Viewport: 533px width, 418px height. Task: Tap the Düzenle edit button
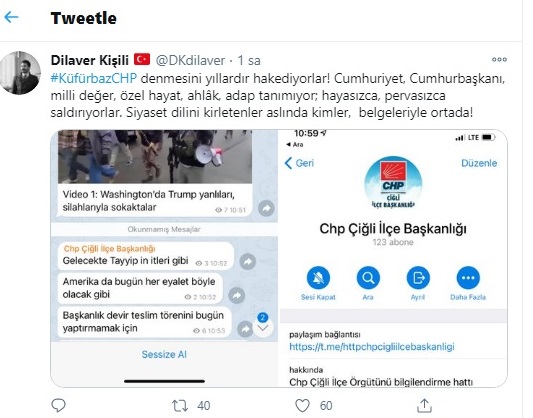pyautogui.click(x=479, y=163)
